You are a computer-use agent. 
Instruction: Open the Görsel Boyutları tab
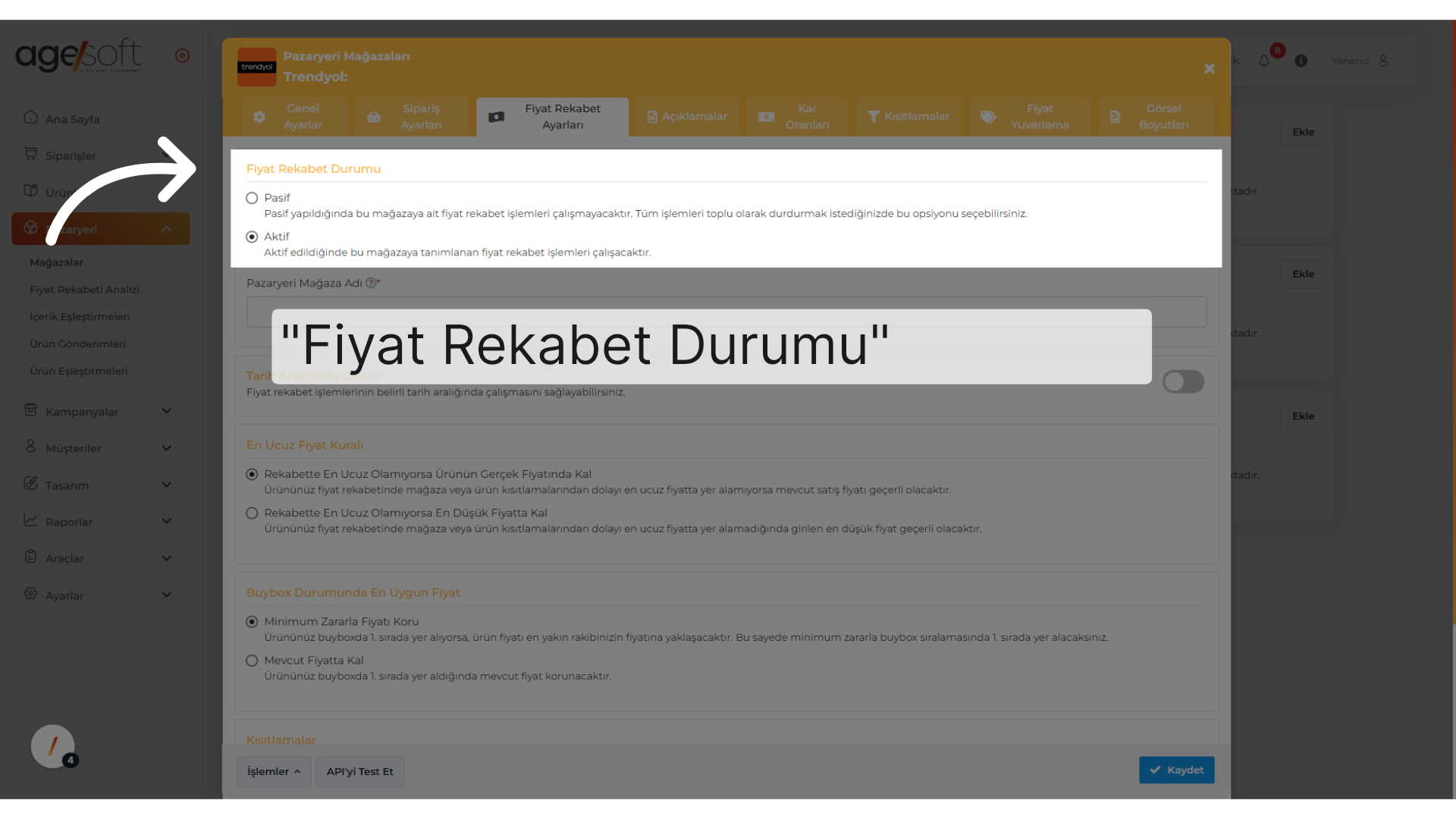(1156, 117)
